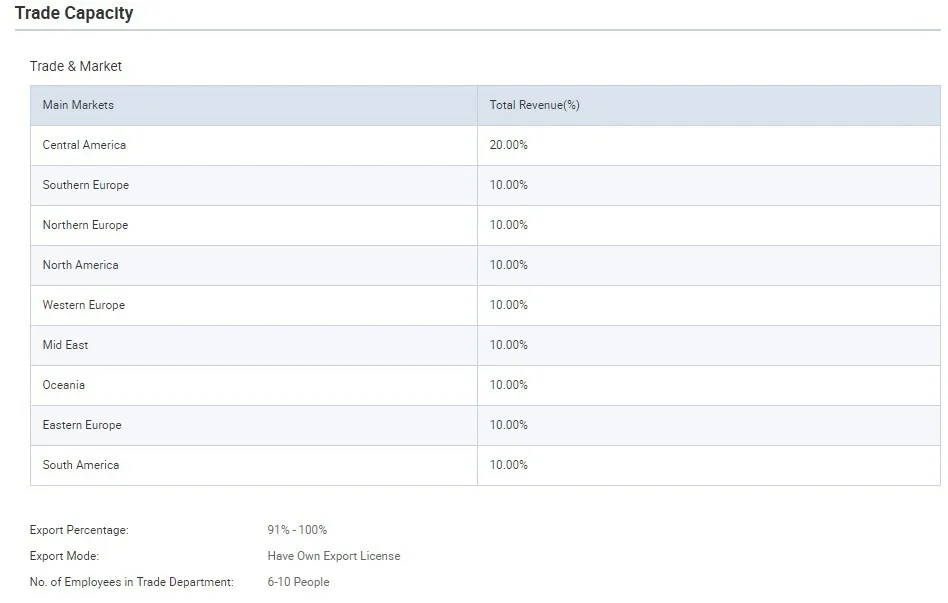Select the 91% - 100% export value

[297, 530]
